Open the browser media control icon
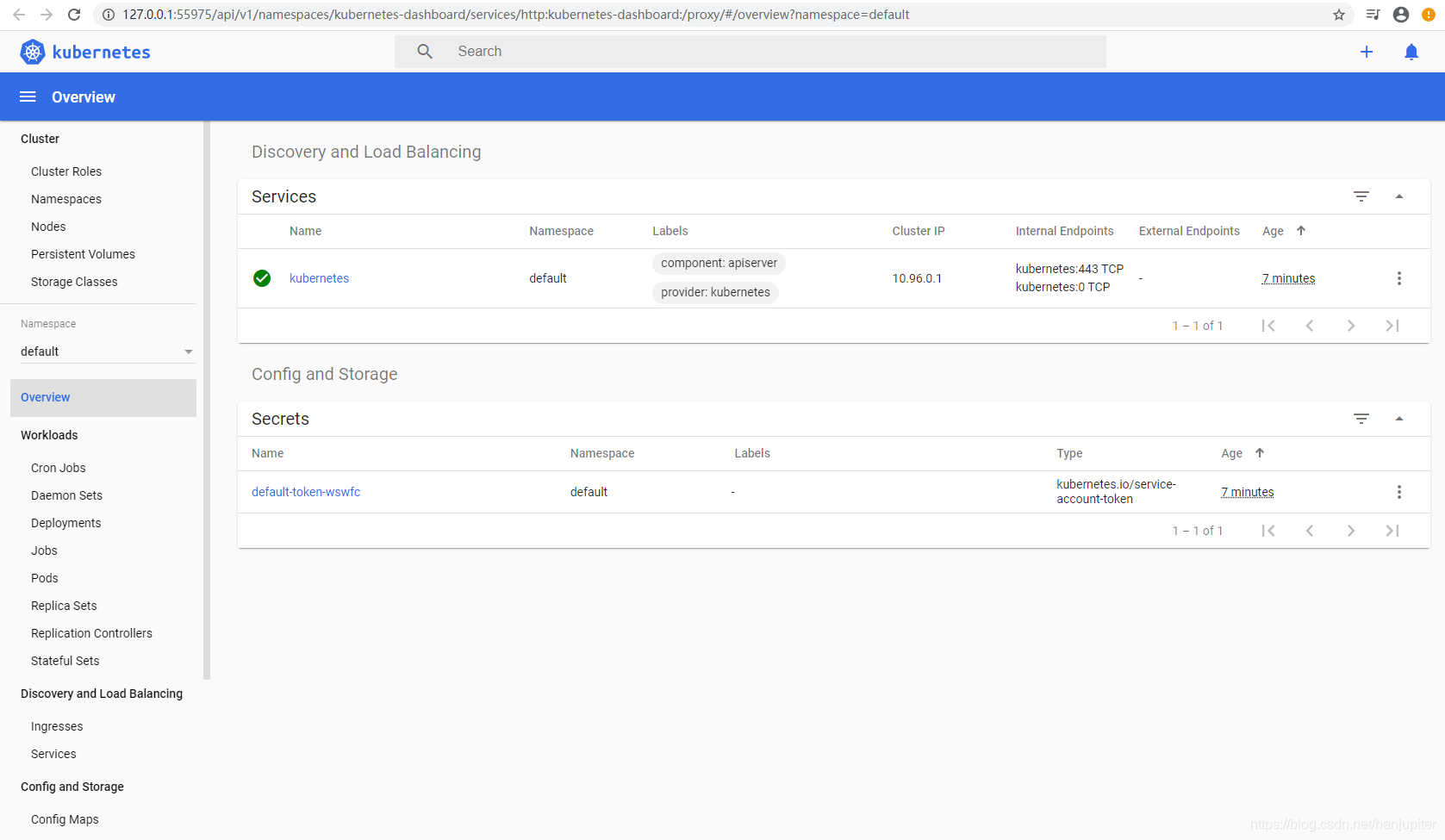 tap(1373, 15)
